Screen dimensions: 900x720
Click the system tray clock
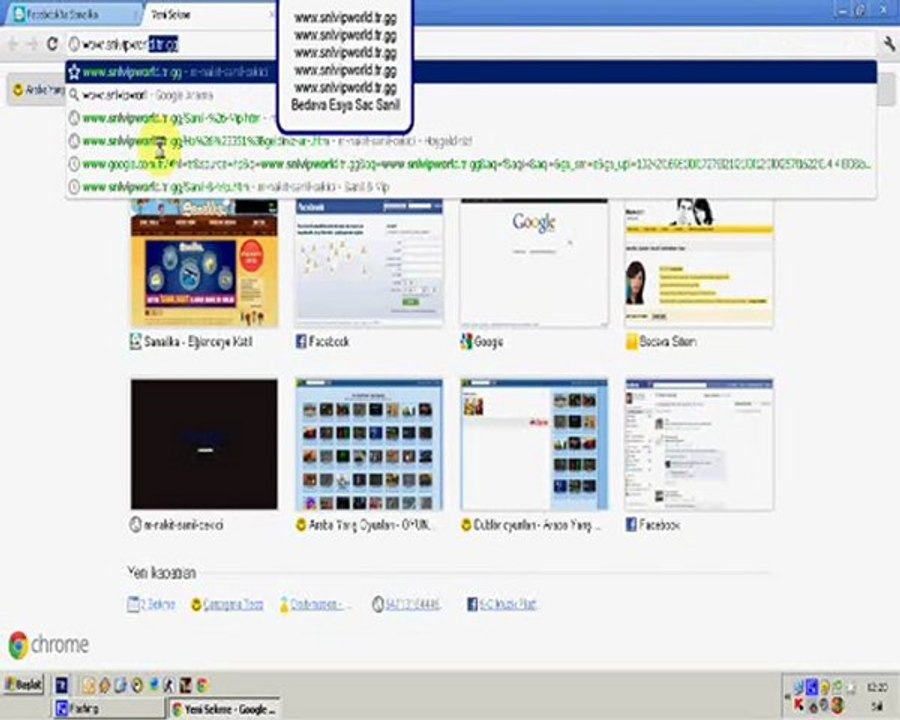[x=877, y=687]
